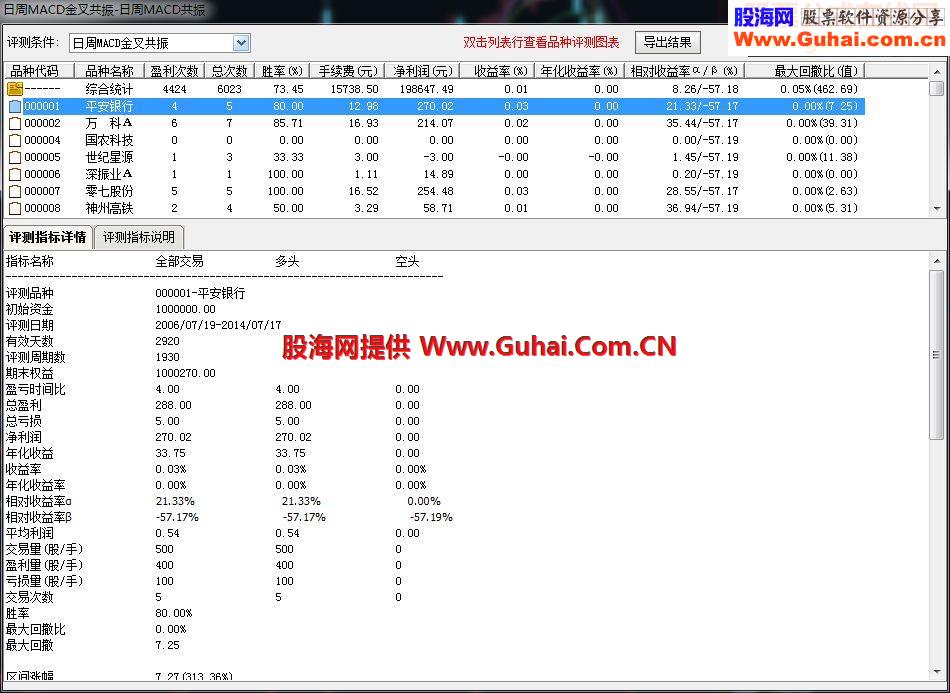Select the highlighted 平安银行 stock name
Viewport: 950px width, 693px height.
tap(109, 107)
